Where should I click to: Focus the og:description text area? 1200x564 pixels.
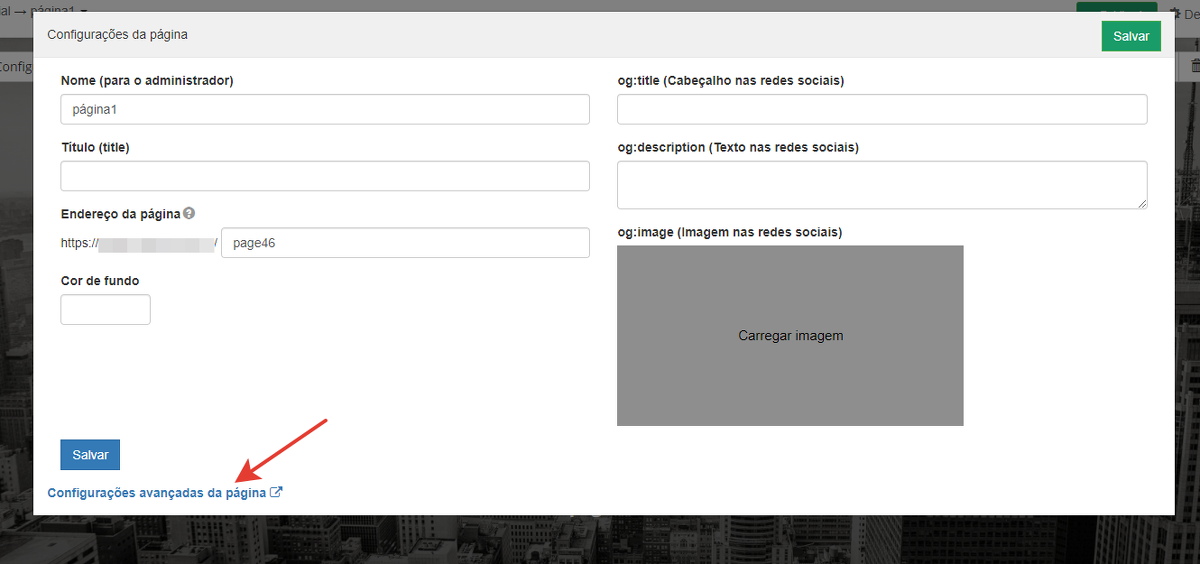pos(881,184)
